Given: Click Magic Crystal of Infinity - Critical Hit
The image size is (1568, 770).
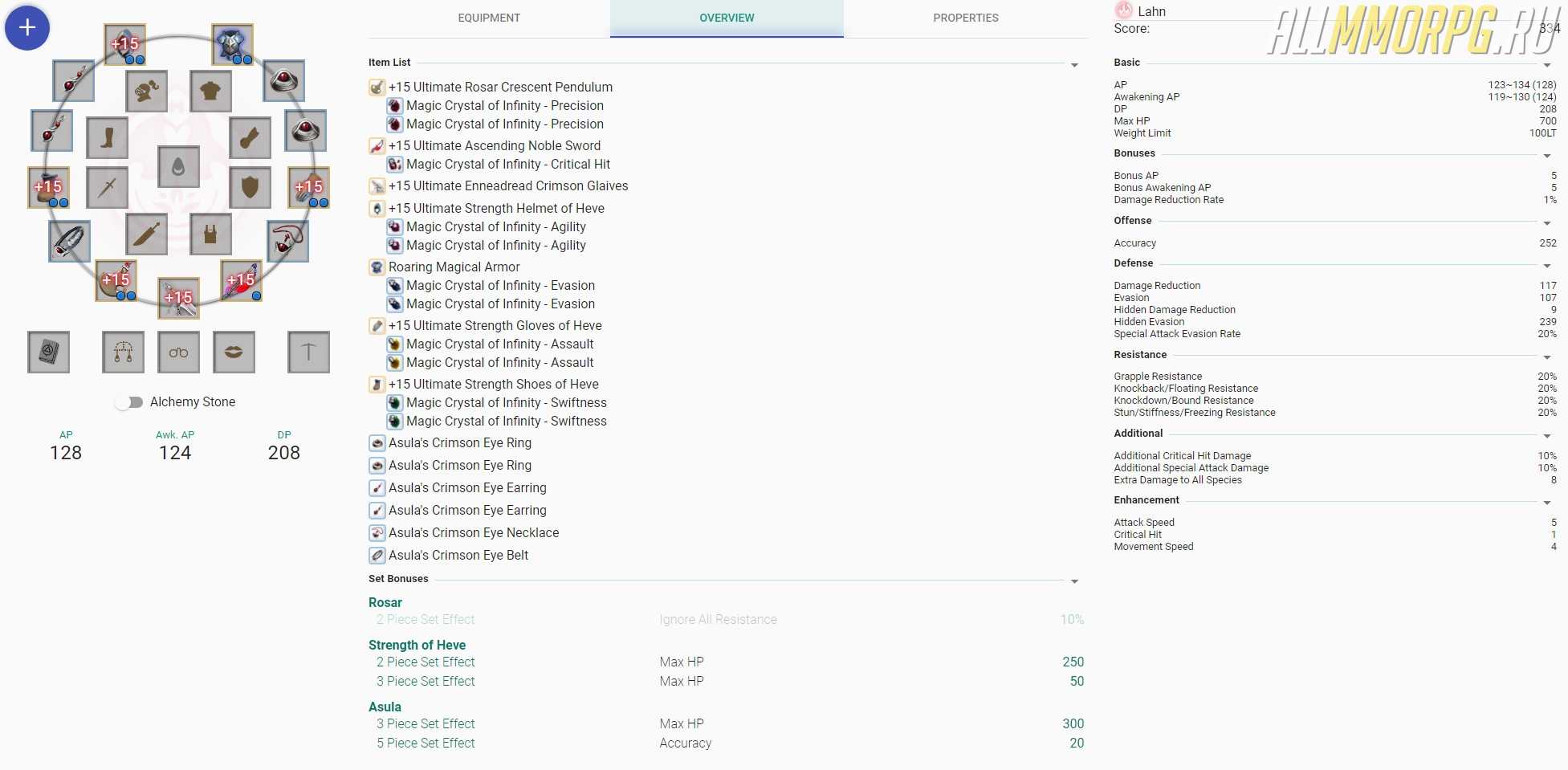Looking at the screenshot, I should [508, 164].
